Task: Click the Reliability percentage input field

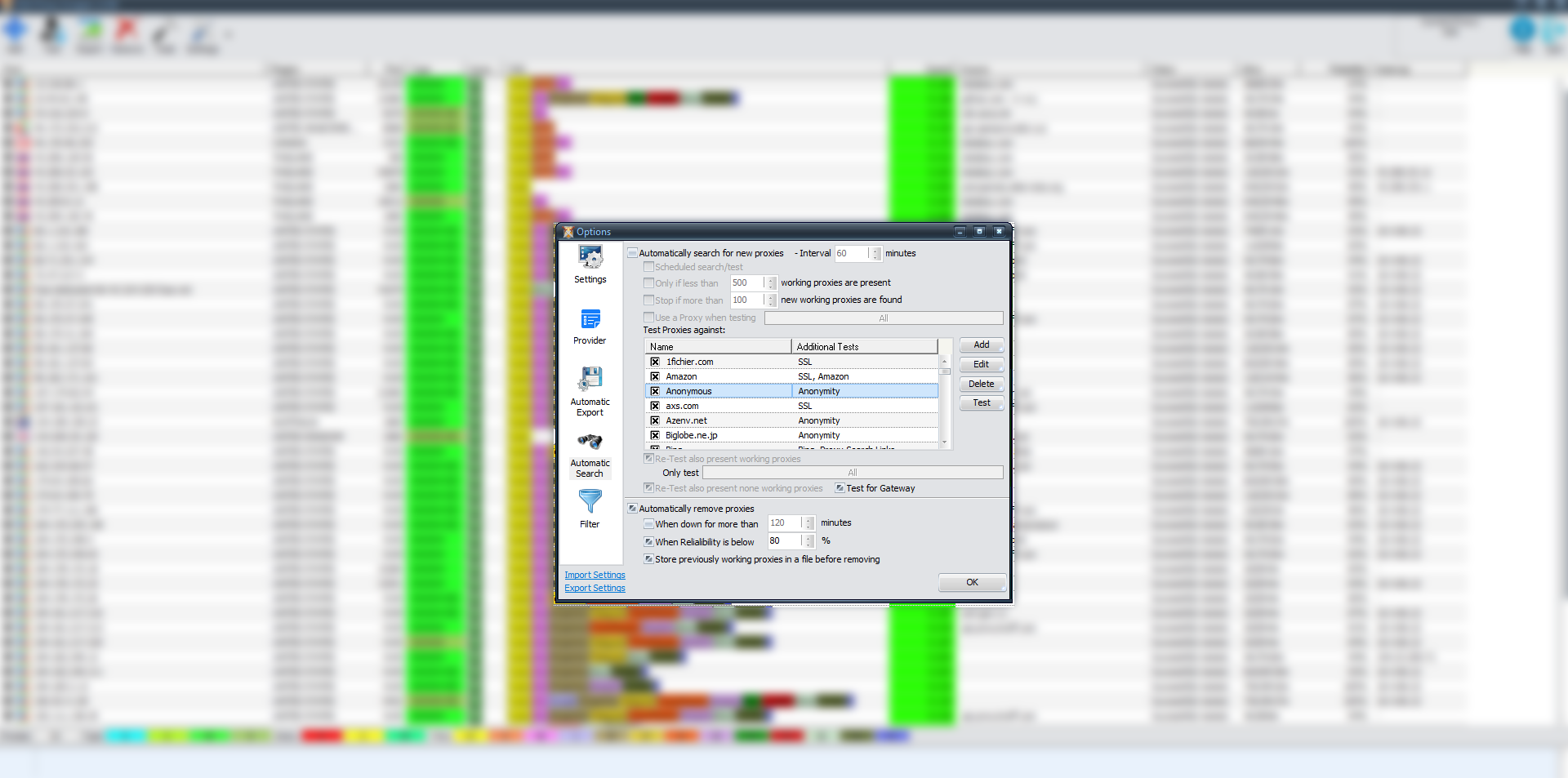Action: 784,541
